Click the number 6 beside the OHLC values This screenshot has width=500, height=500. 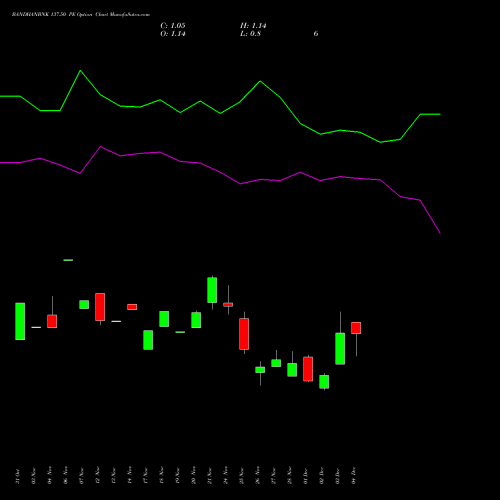(x=316, y=34)
